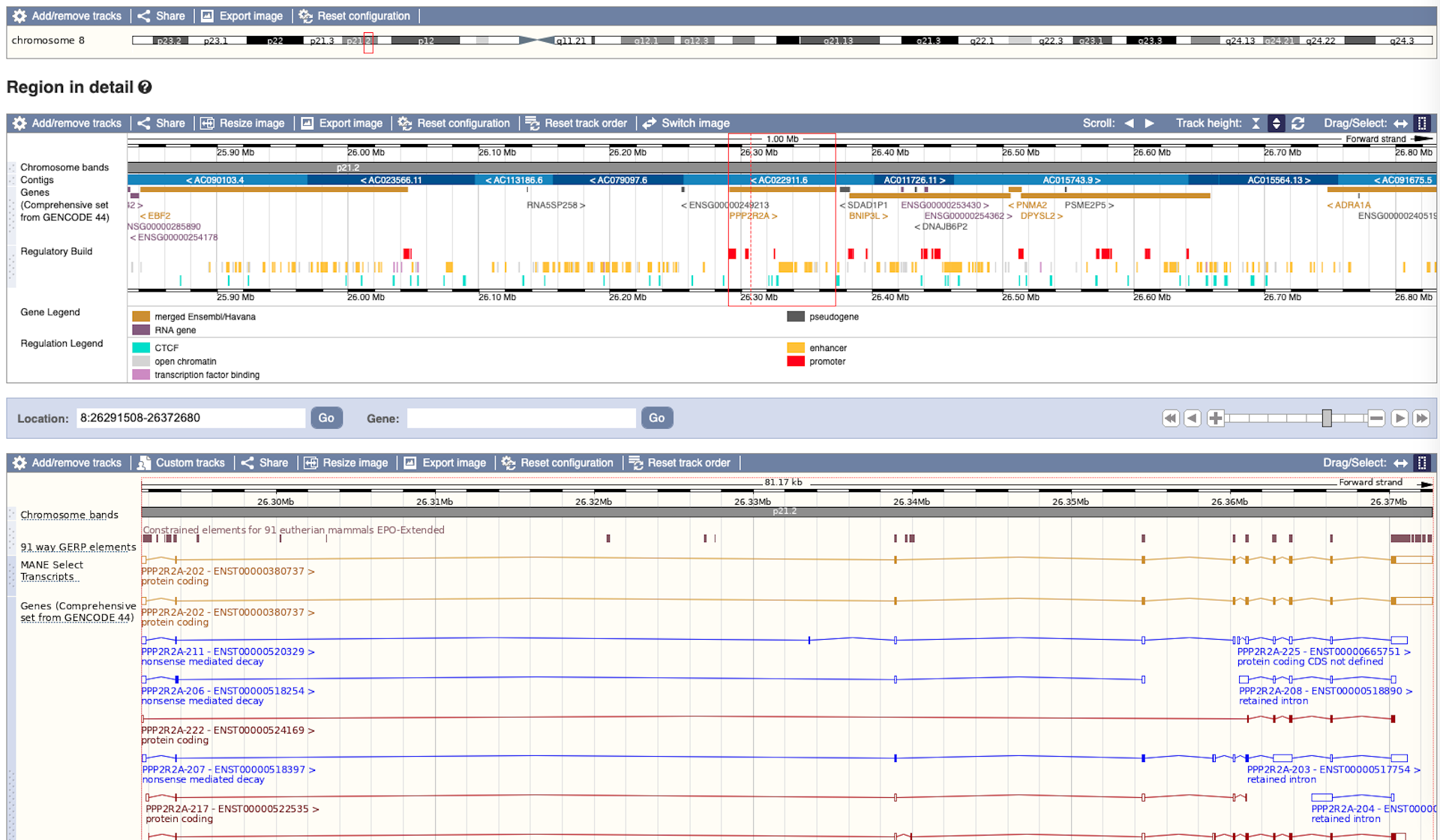Viewport: 1440px width, 840px height.
Task: Click the Share icon for the region
Action: [144, 123]
